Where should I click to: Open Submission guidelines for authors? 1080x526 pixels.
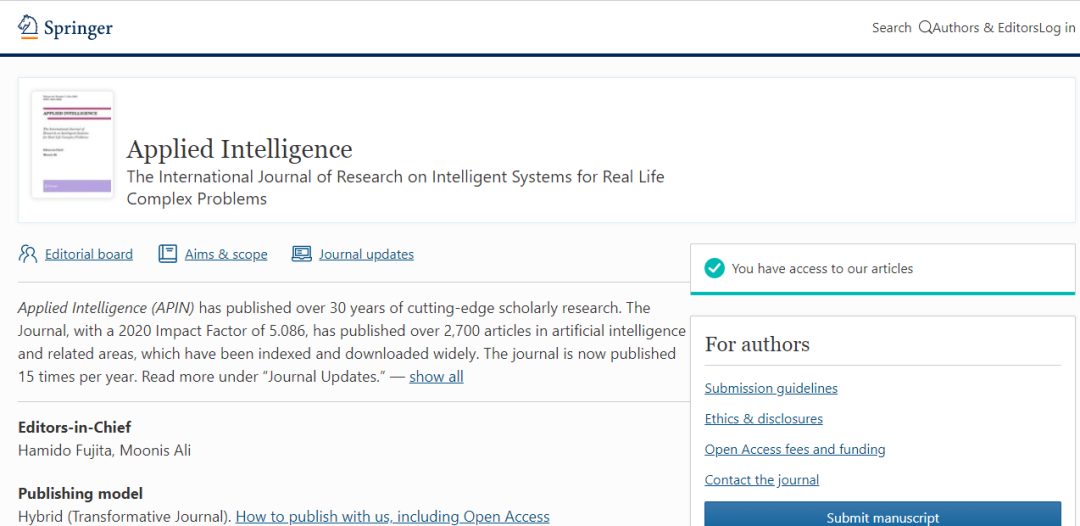(x=771, y=388)
